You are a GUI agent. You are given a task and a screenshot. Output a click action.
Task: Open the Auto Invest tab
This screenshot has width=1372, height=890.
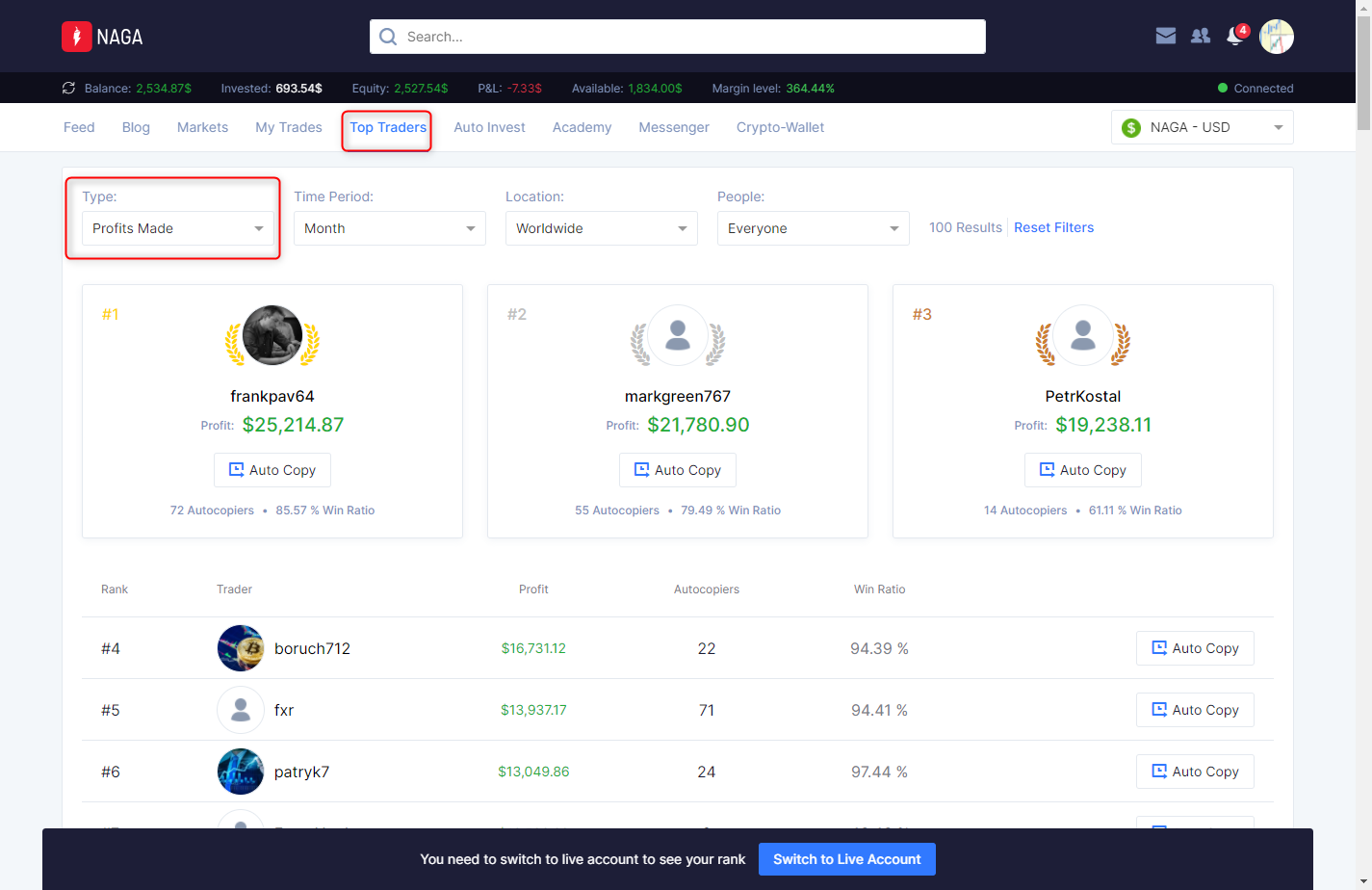tap(489, 127)
